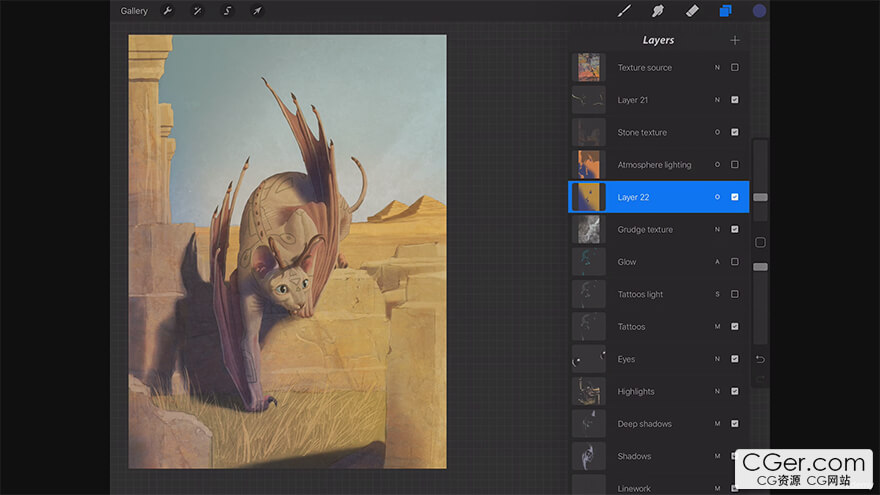Return to the Gallery

pos(134,11)
